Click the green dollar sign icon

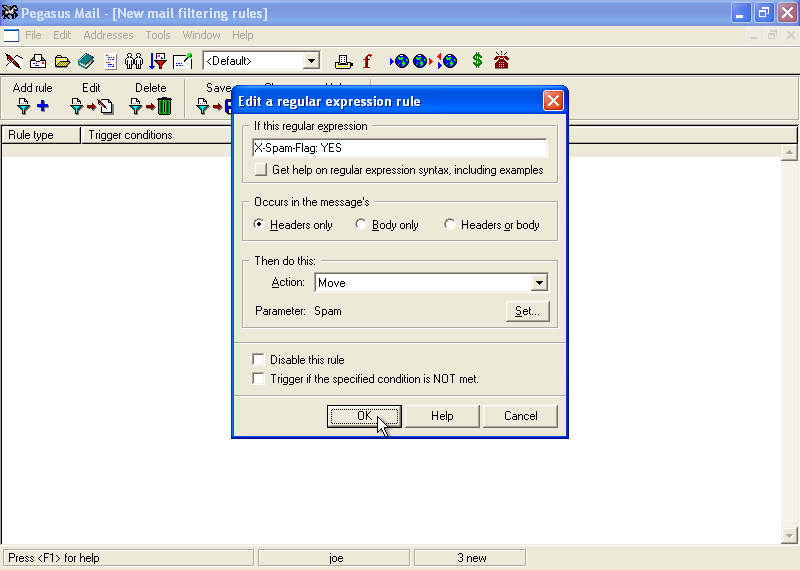[478, 61]
